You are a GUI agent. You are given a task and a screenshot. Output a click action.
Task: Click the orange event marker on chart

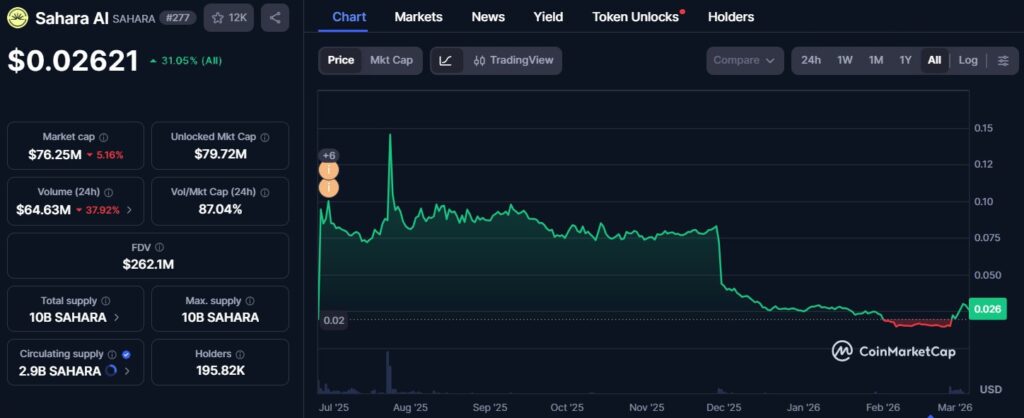coord(328,171)
